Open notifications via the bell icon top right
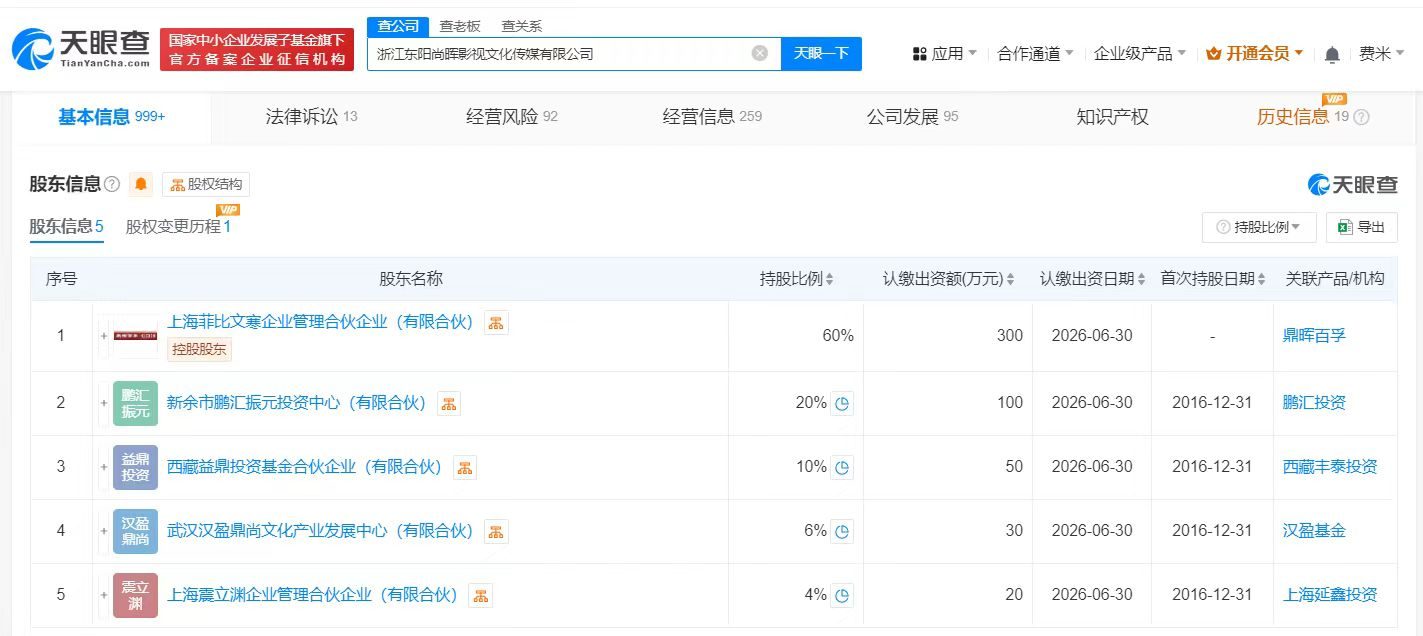The height and width of the screenshot is (636, 1423). pos(1332,54)
